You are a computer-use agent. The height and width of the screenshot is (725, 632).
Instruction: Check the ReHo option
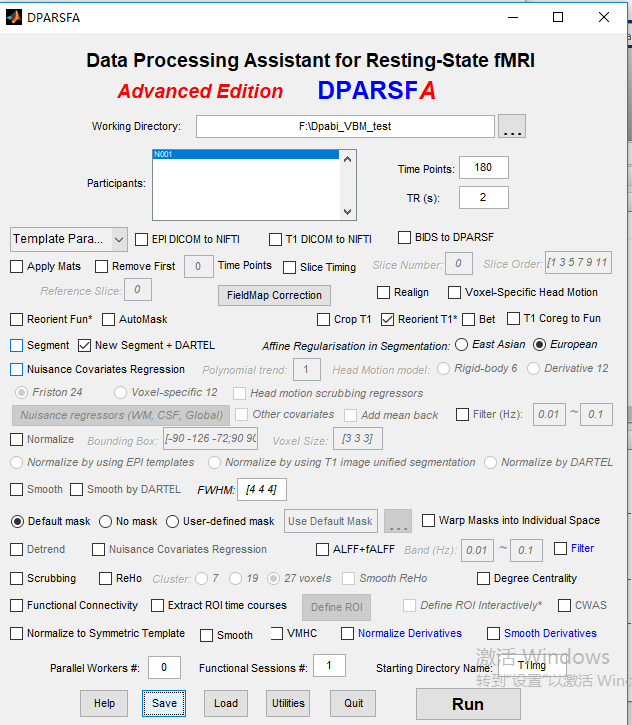point(105,578)
